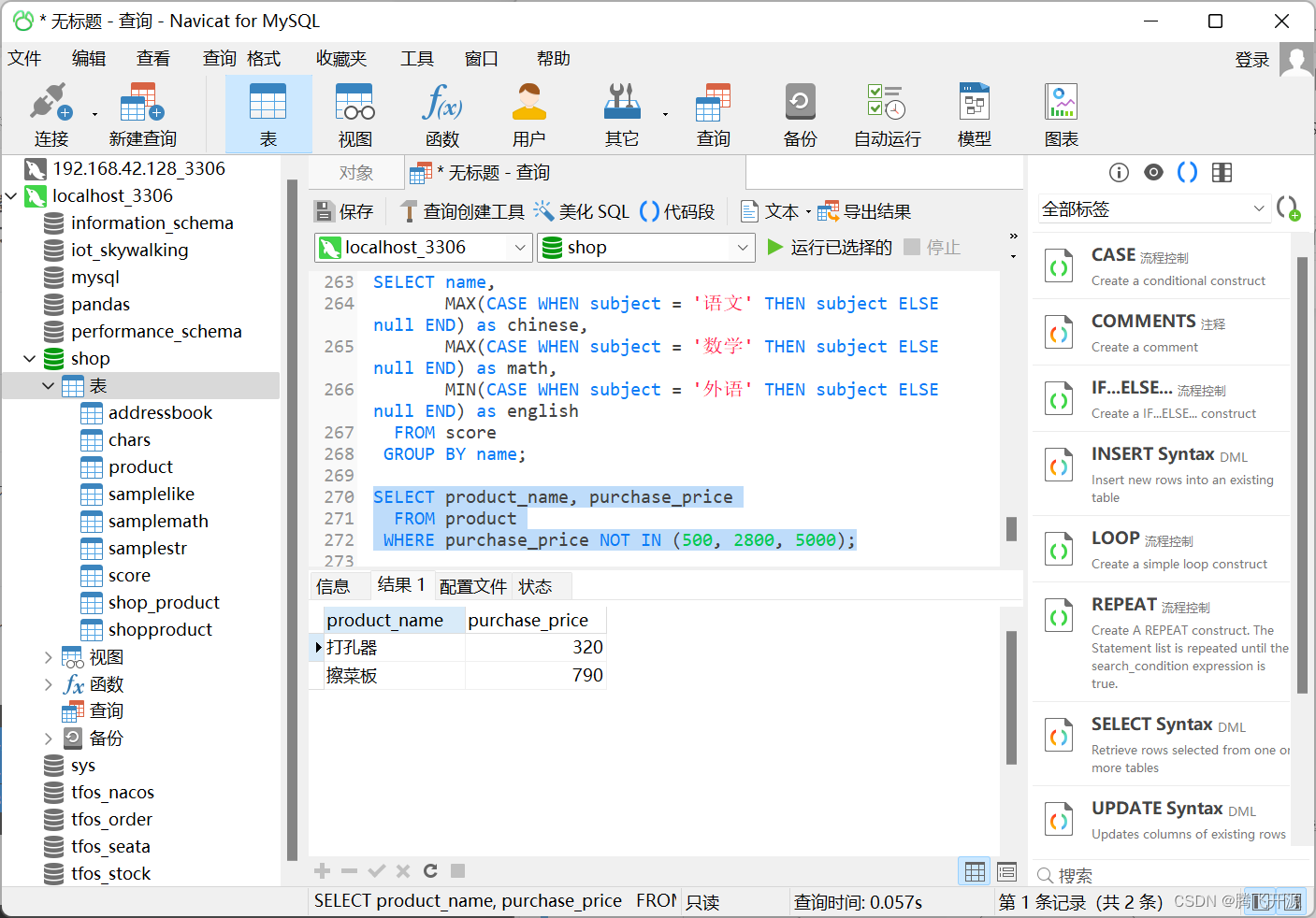1316x918 pixels.
Task: Expand the 备份 backup node in tree
Action: (49, 739)
